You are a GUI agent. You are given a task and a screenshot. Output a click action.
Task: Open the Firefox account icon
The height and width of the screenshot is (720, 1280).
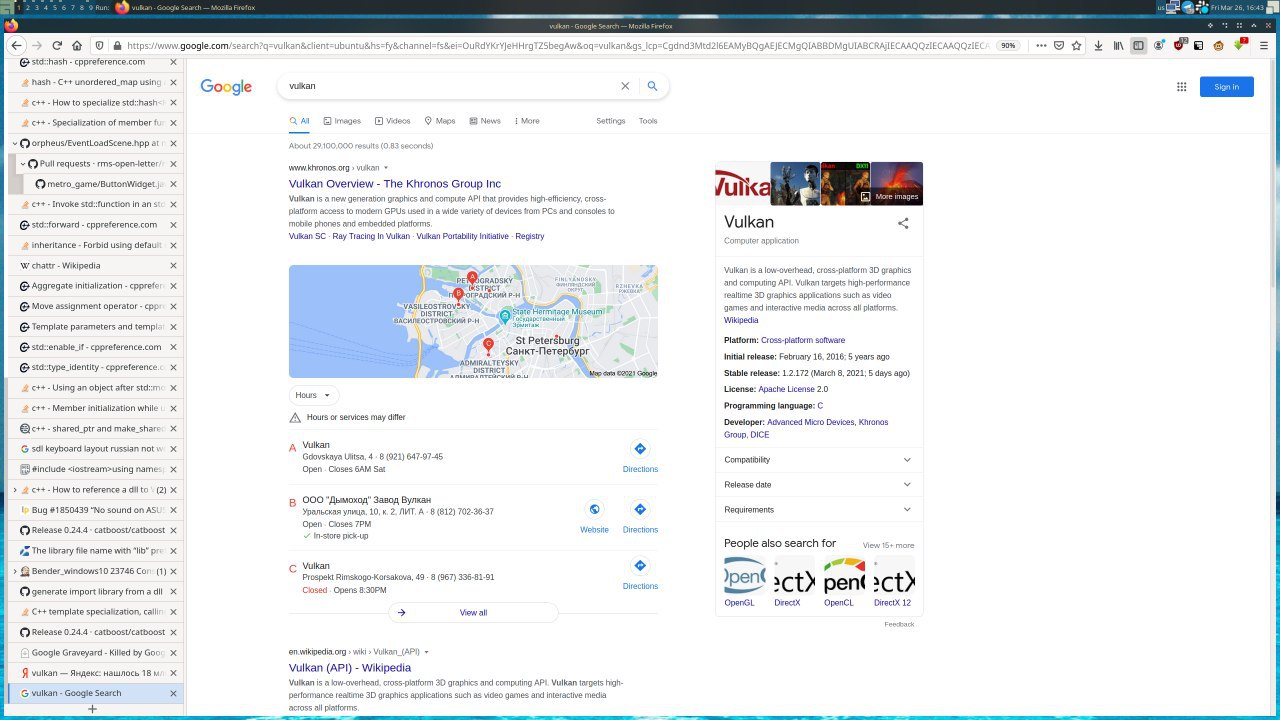[1159, 45]
